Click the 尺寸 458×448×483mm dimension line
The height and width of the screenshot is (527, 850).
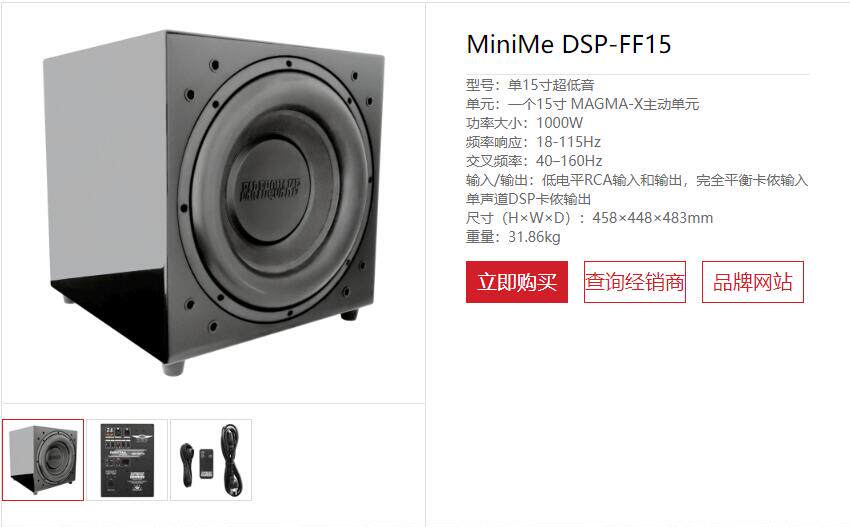tap(589, 218)
